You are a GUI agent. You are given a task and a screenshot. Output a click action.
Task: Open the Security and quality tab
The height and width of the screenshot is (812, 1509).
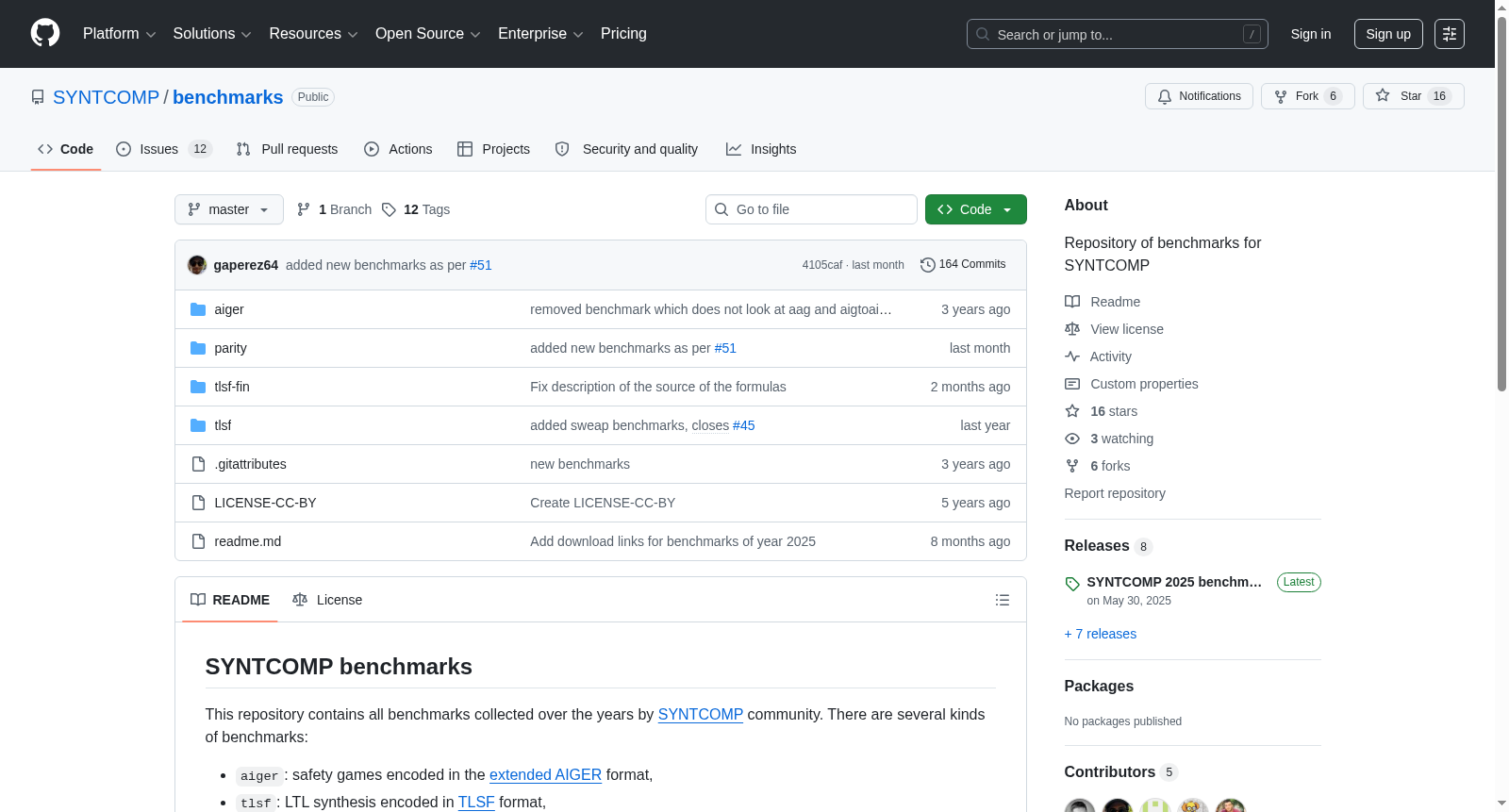click(x=626, y=149)
